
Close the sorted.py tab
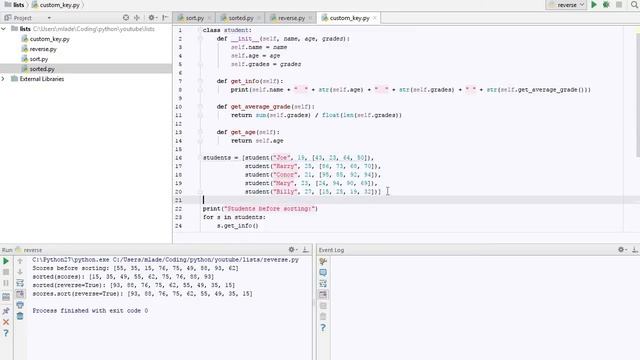259,18
